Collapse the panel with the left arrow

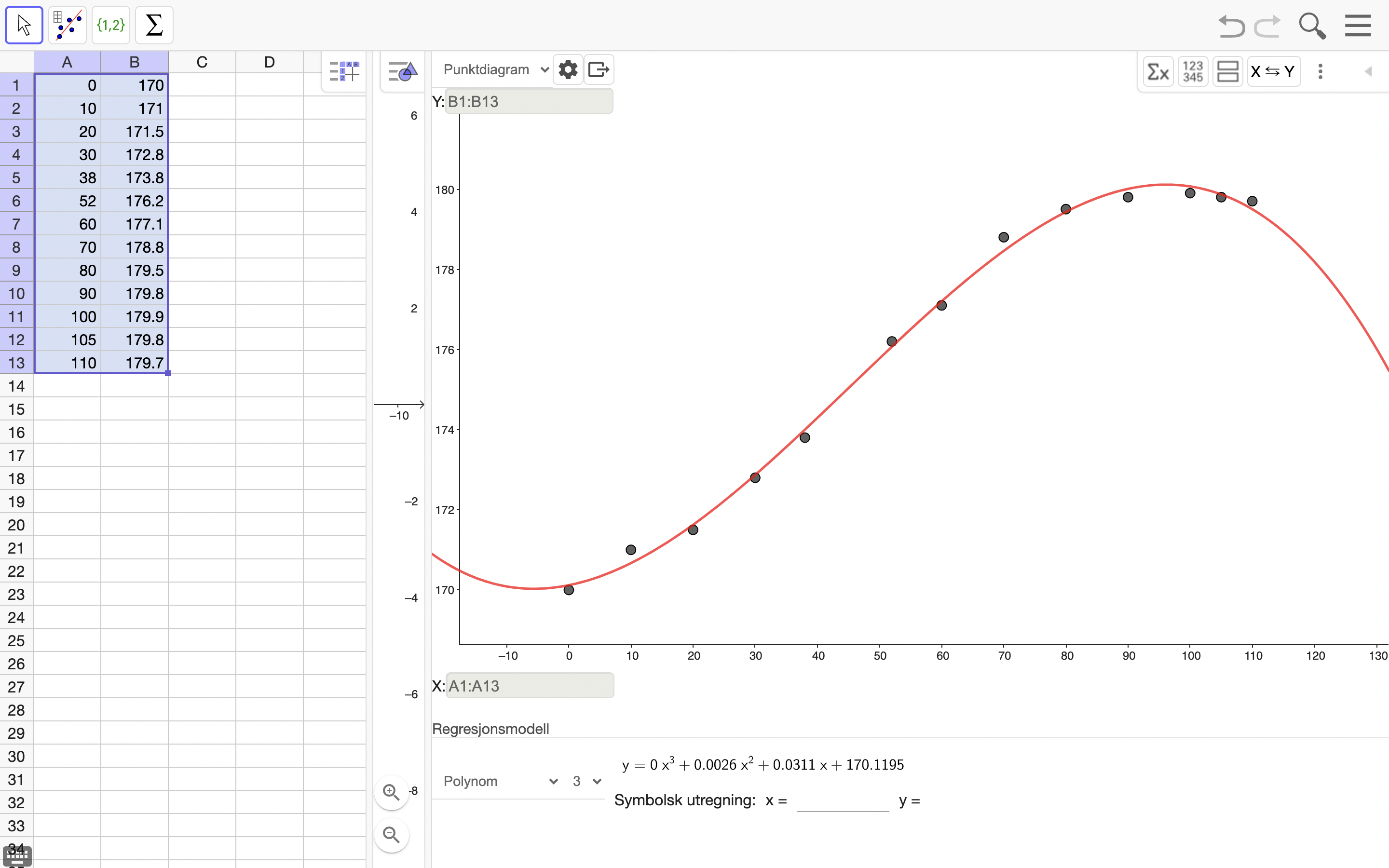tap(1368, 72)
